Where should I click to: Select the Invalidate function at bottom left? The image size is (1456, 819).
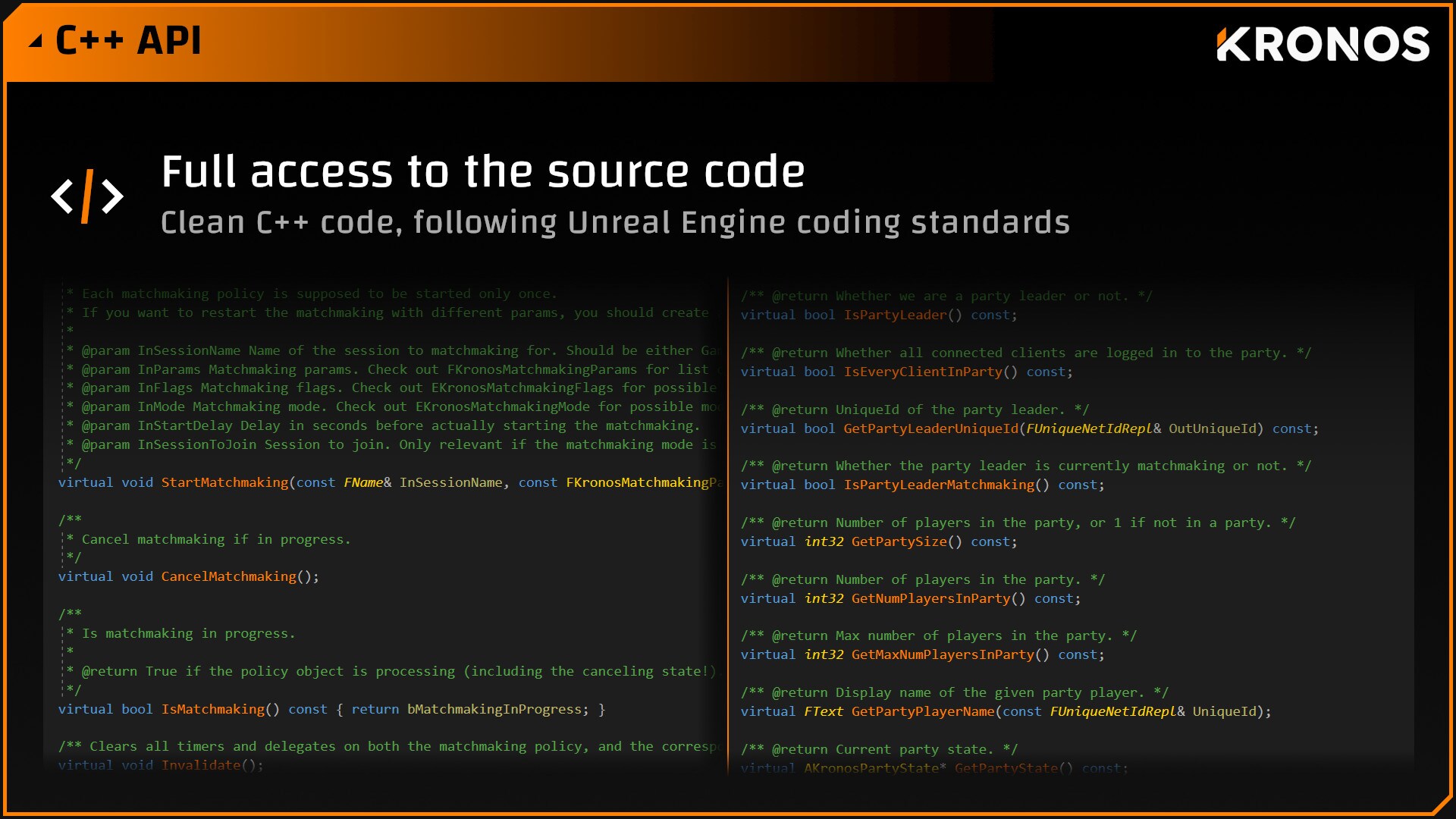pyautogui.click(x=202, y=765)
